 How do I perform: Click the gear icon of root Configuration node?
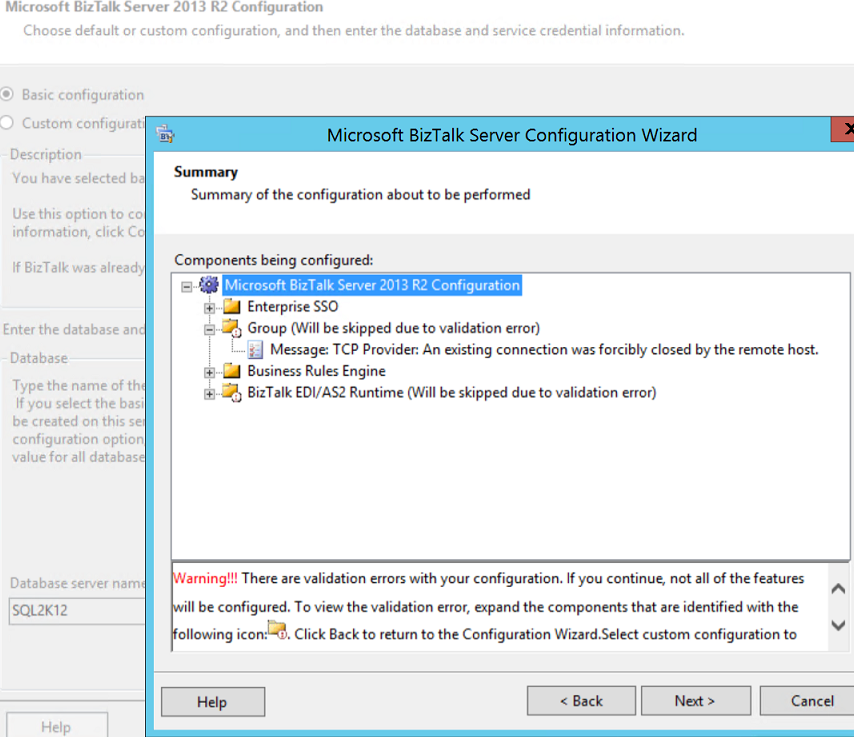(x=209, y=285)
